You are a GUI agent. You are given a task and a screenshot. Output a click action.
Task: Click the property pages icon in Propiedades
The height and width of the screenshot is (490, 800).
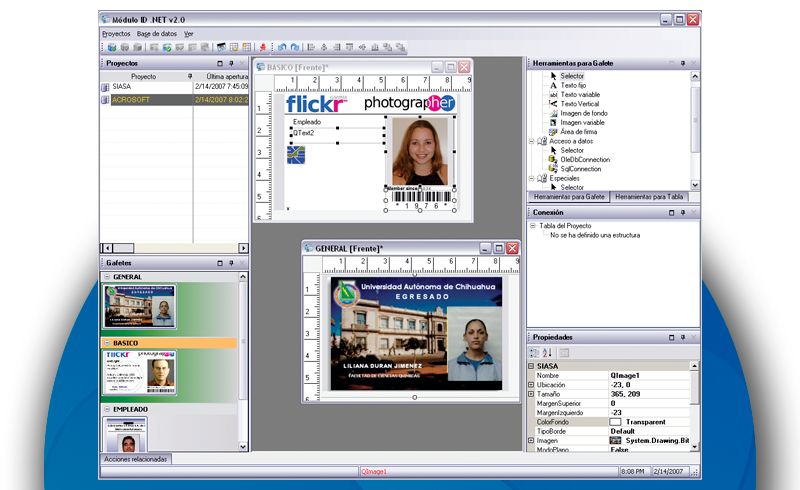[564, 352]
